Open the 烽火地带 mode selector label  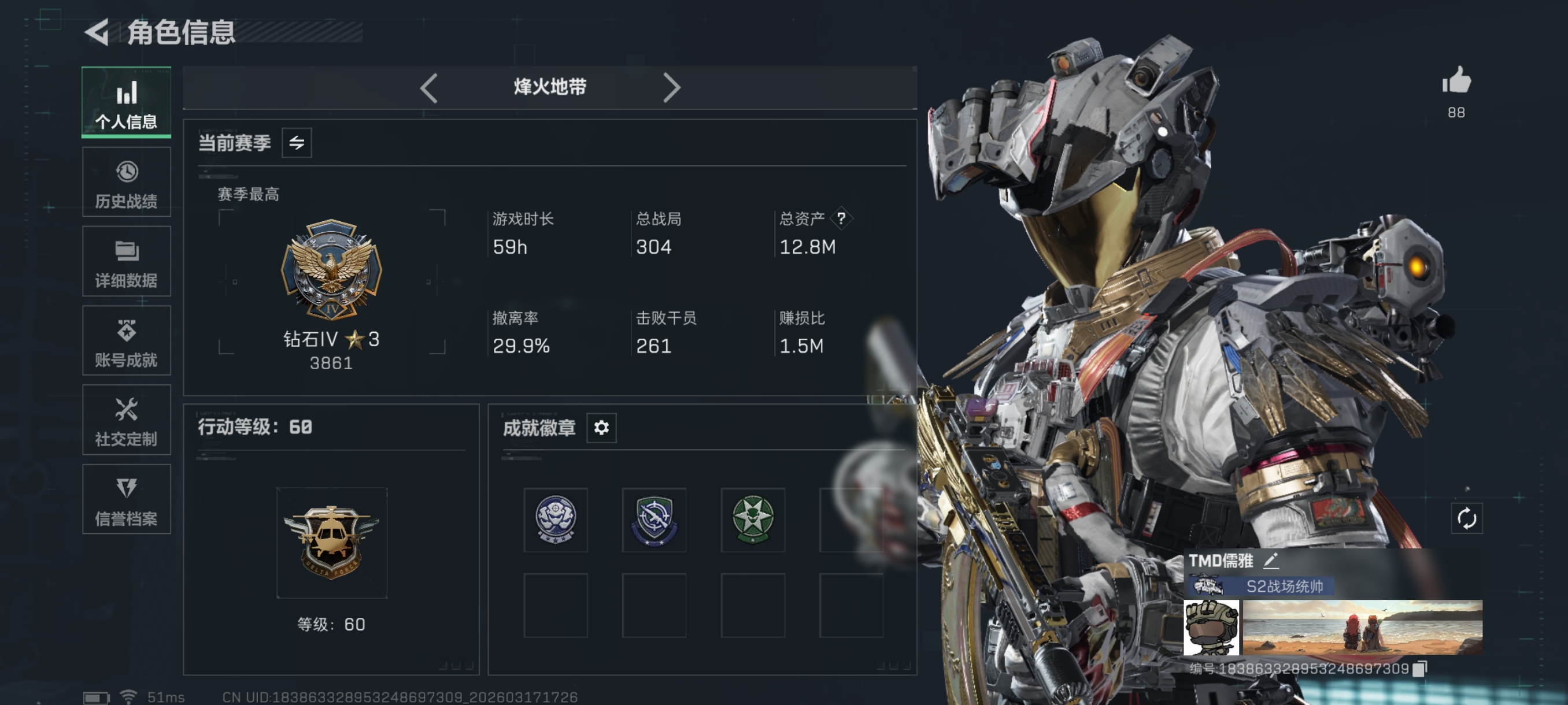[550, 87]
